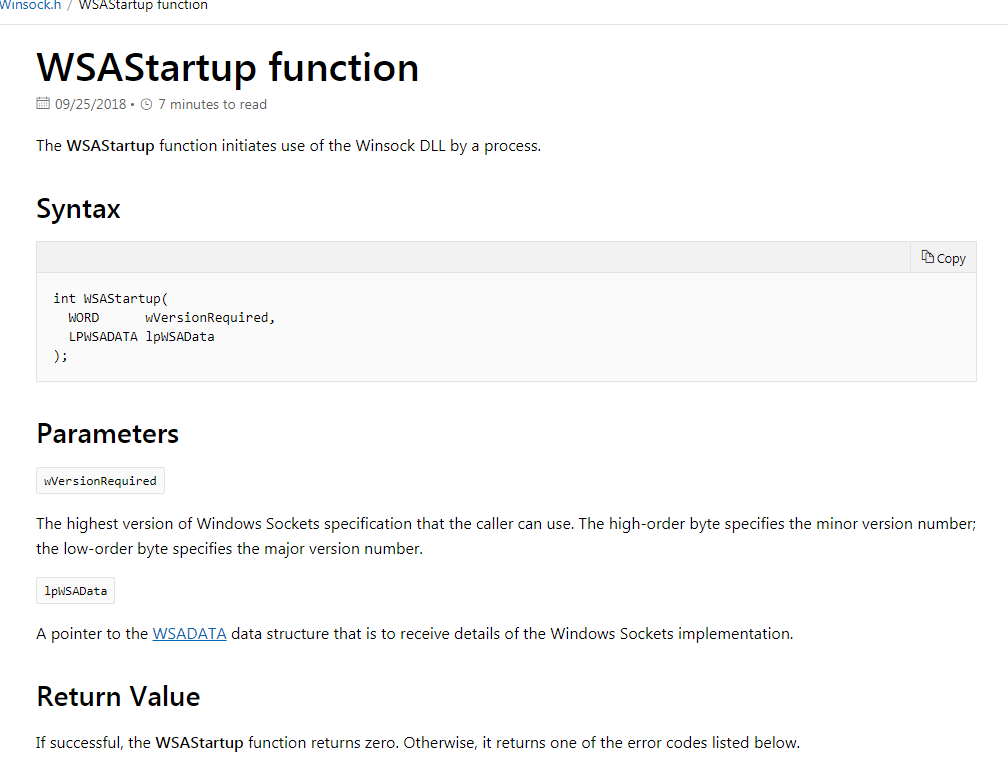1008x761 pixels.
Task: Click the int WSAStartup( code line
Action: click(x=112, y=298)
